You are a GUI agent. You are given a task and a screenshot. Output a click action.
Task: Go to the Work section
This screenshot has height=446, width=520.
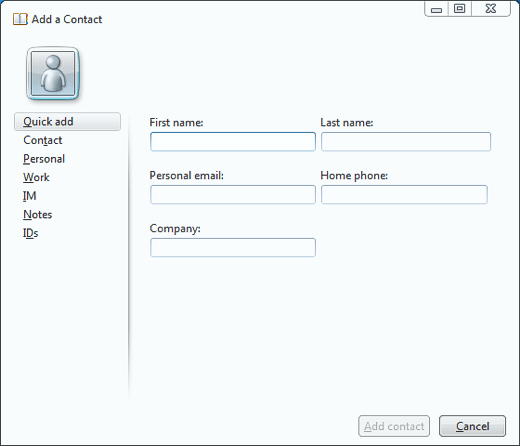click(36, 177)
